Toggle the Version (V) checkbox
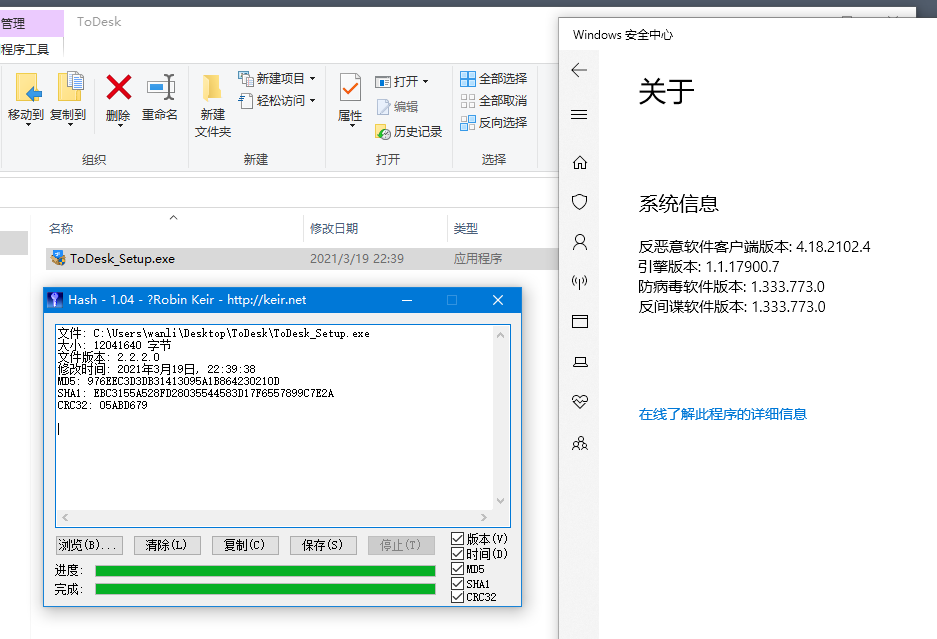 point(457,539)
